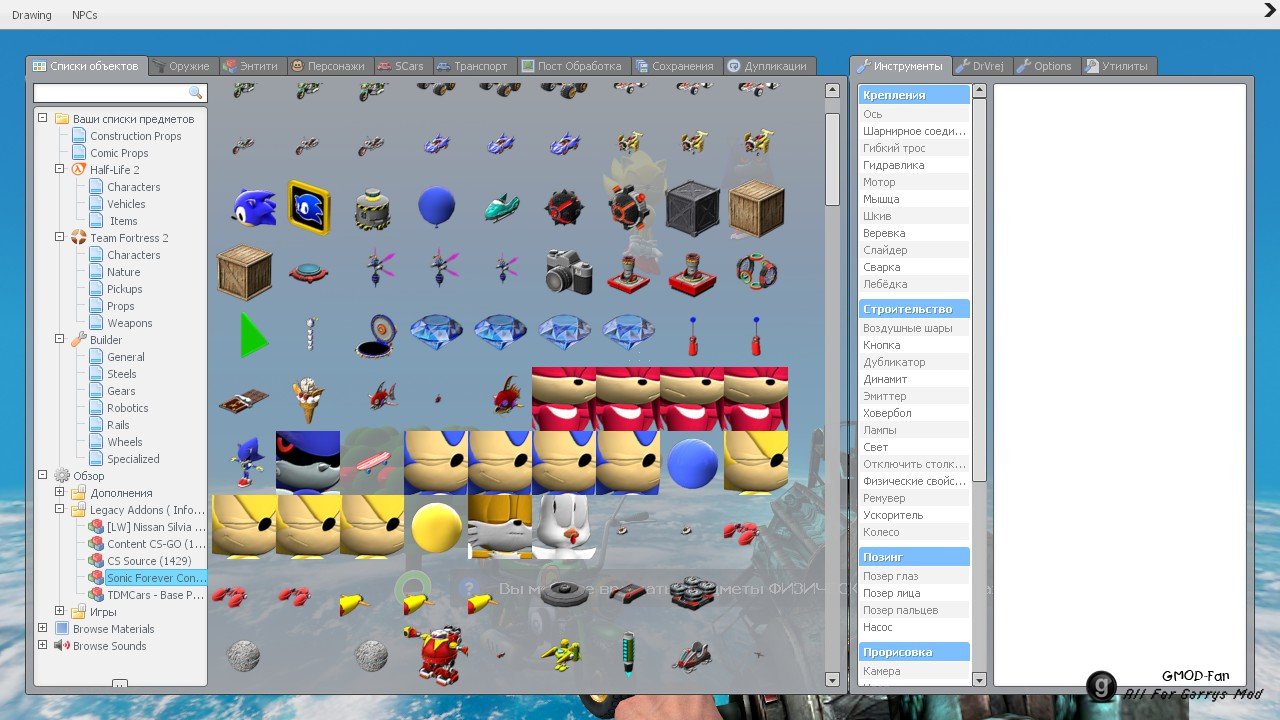Collapse the Builder tree node
This screenshot has height=720, width=1280.
(60, 339)
